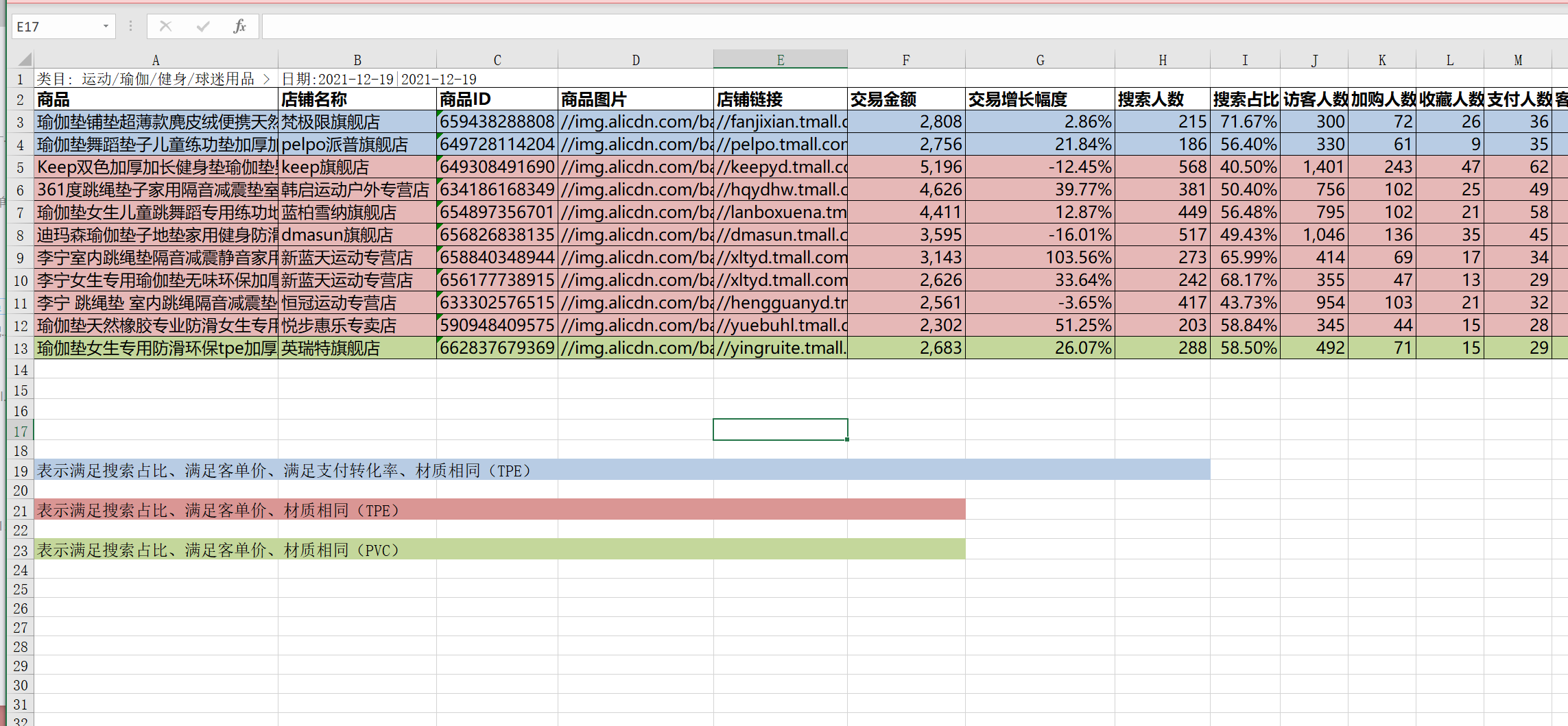Select column L header
The height and width of the screenshot is (726, 1568).
click(x=1450, y=60)
